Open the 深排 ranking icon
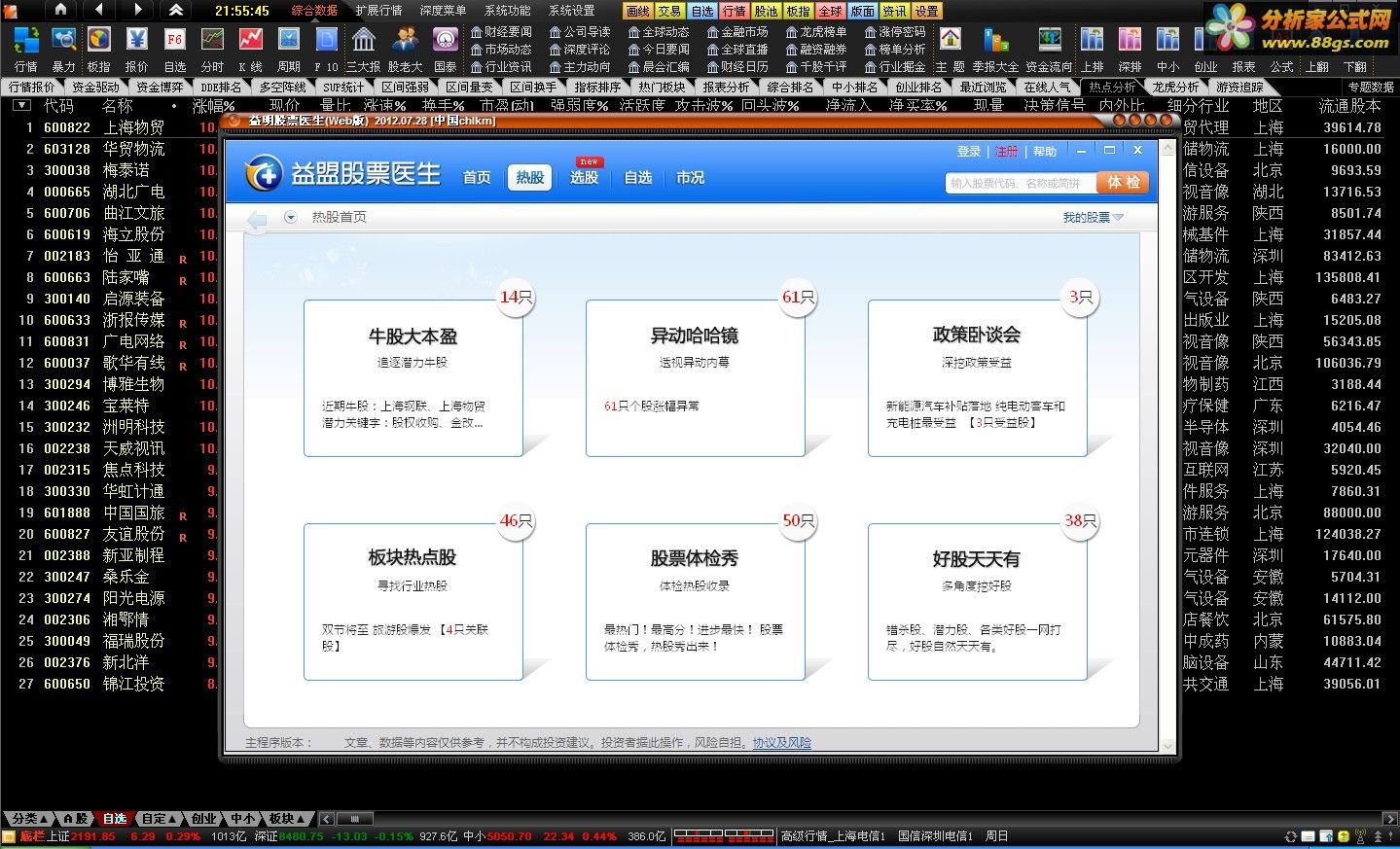The image size is (1400, 849). click(1130, 40)
